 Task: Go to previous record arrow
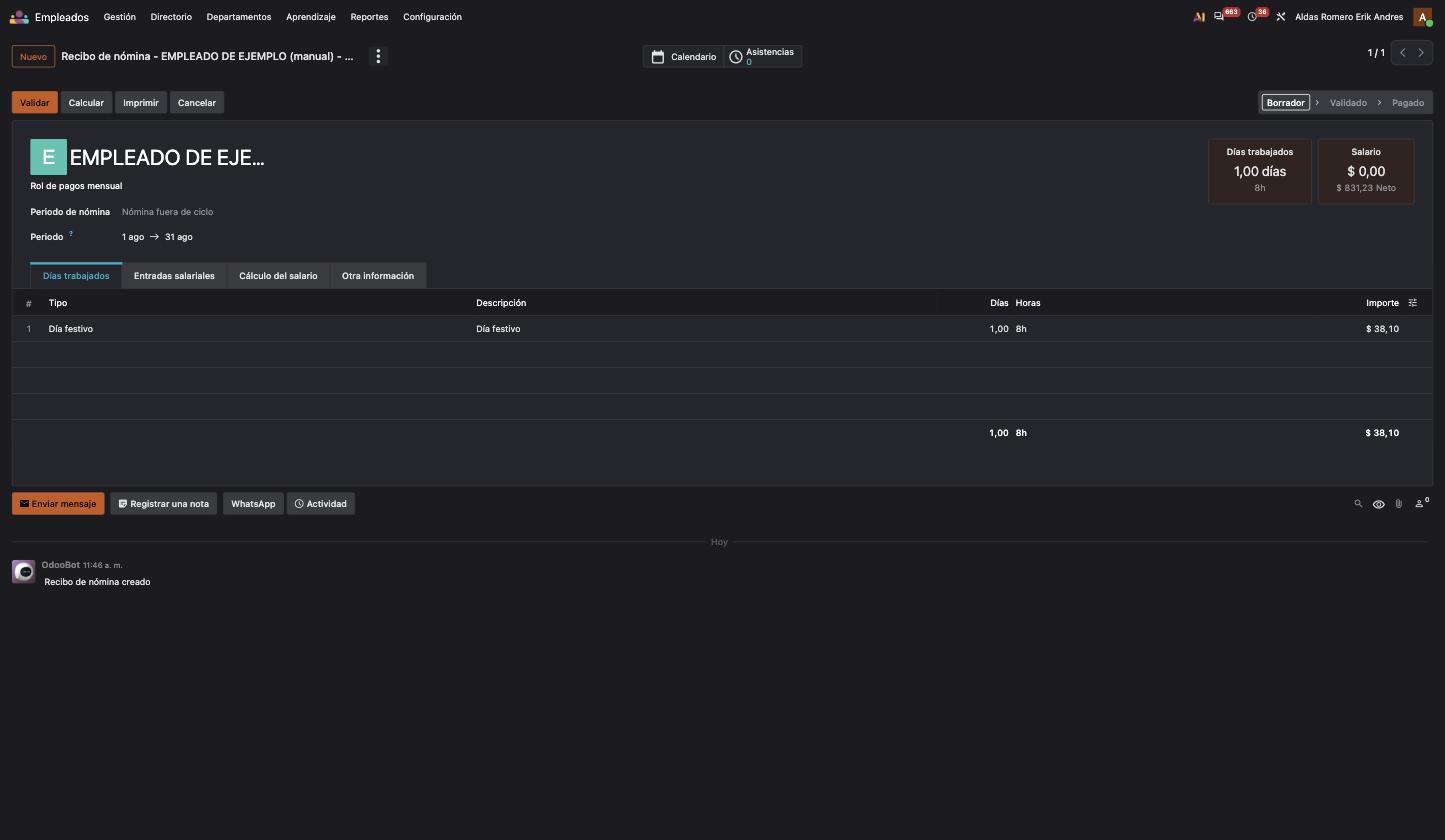[1403, 52]
